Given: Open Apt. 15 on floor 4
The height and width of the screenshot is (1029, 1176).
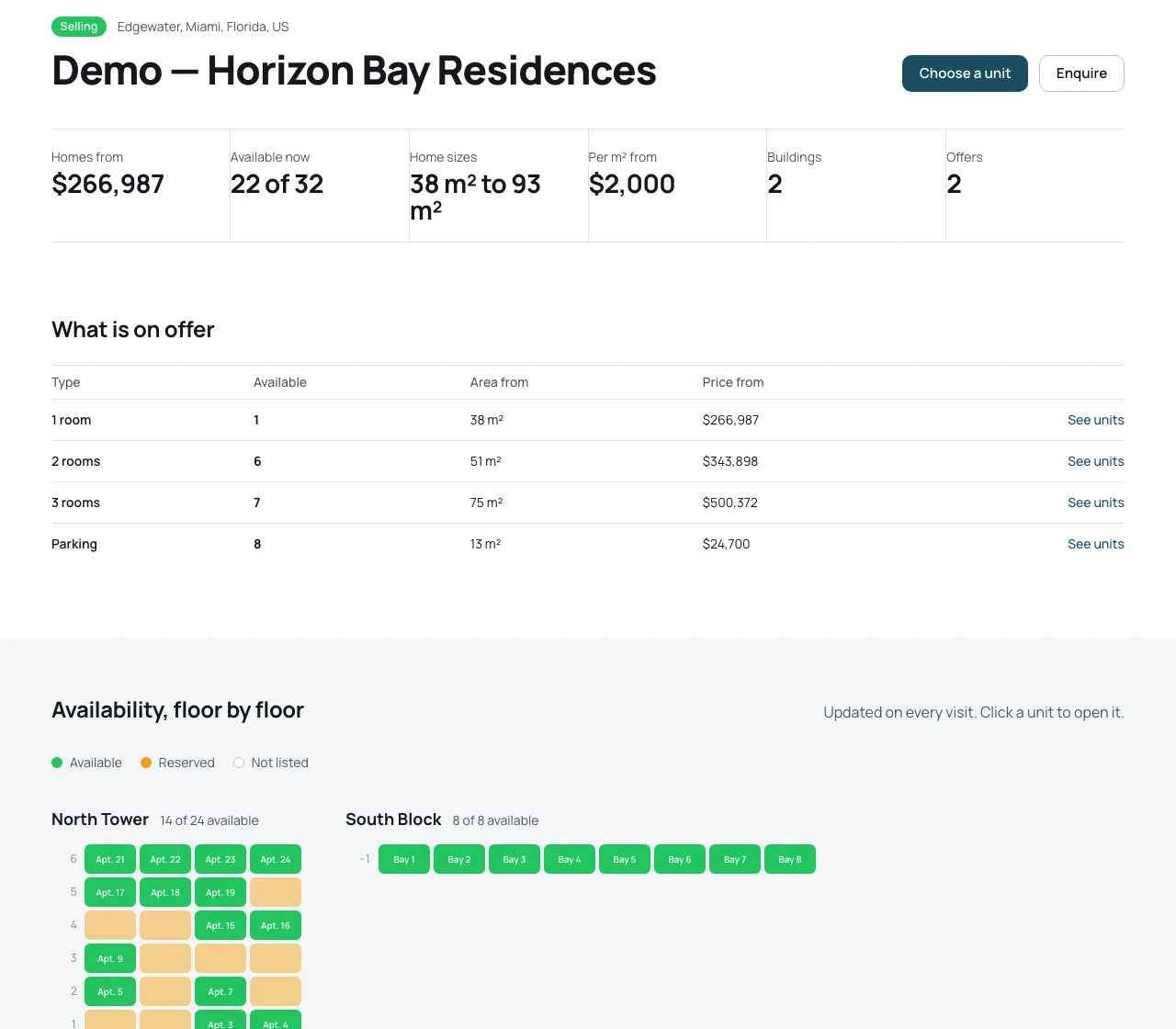Looking at the screenshot, I should coord(220,925).
